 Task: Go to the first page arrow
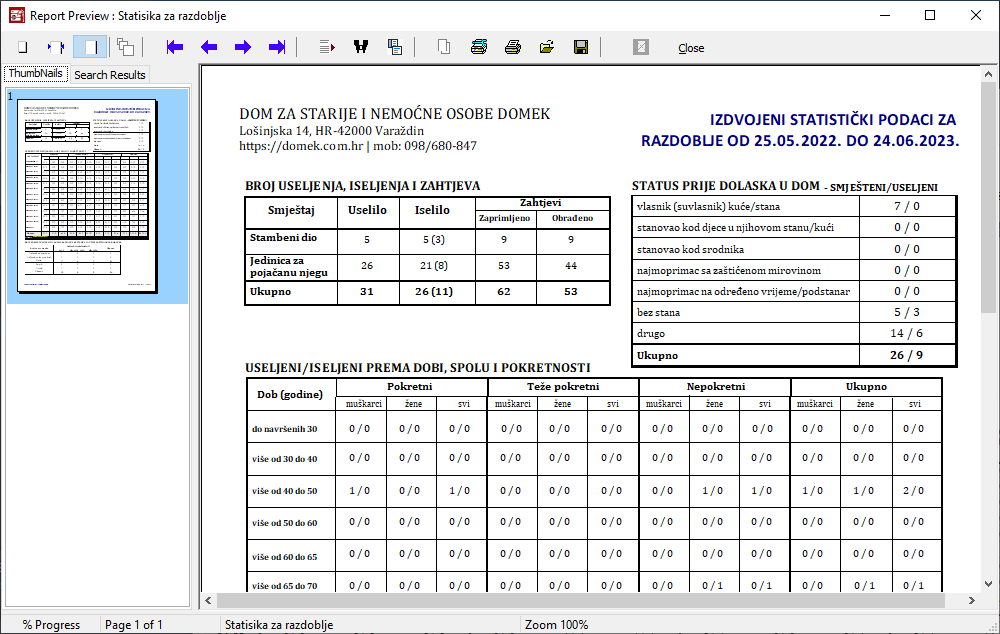click(x=176, y=47)
